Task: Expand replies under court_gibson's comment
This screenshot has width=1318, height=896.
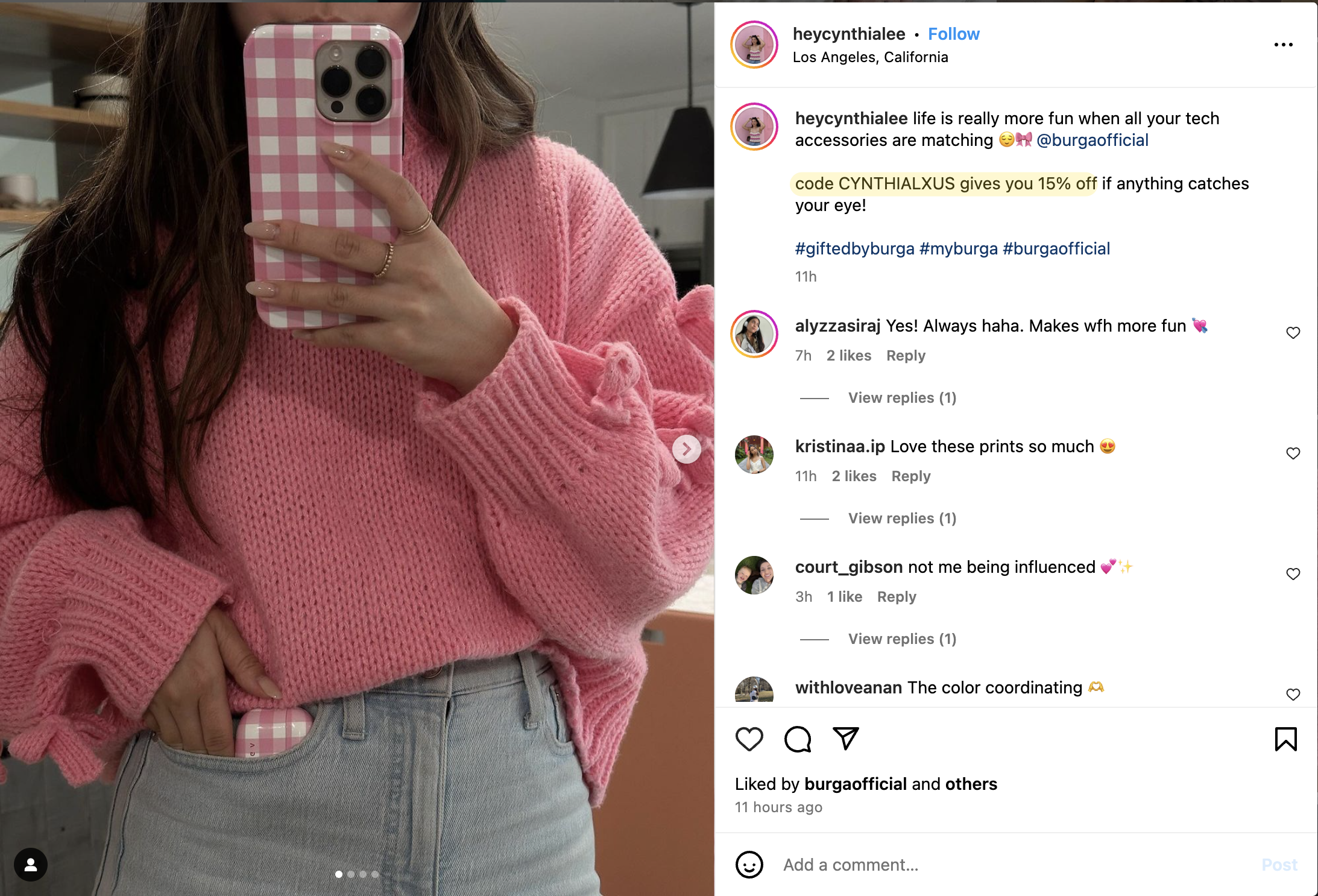Action: [x=902, y=639]
